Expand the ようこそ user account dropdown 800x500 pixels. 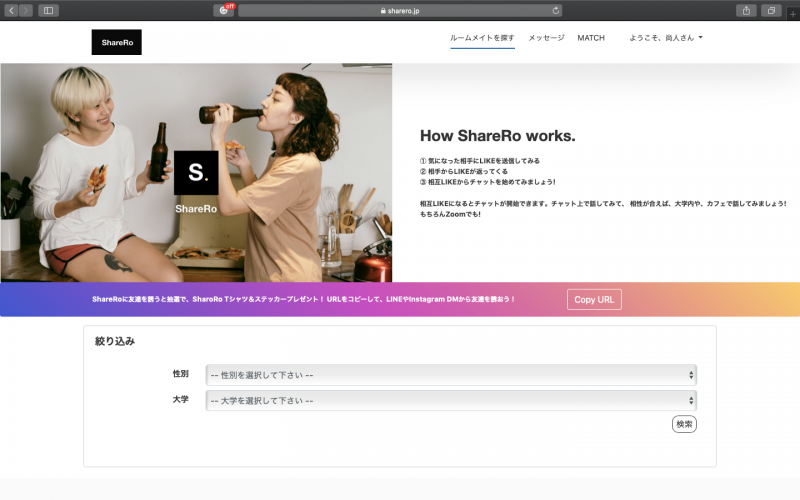(x=666, y=38)
